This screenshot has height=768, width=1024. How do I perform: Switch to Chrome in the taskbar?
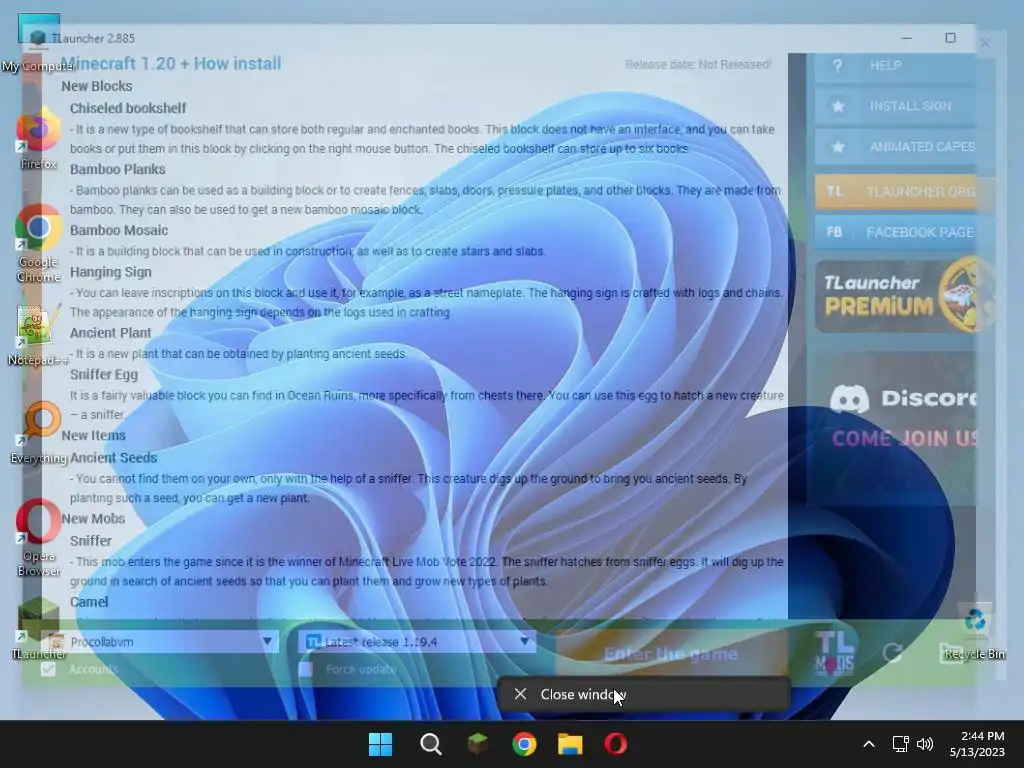[524, 744]
